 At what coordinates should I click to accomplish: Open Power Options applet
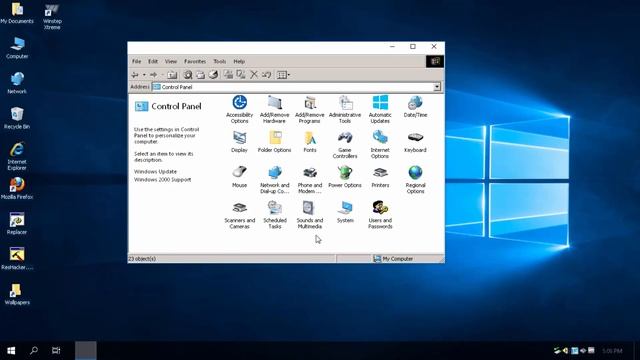click(345, 177)
